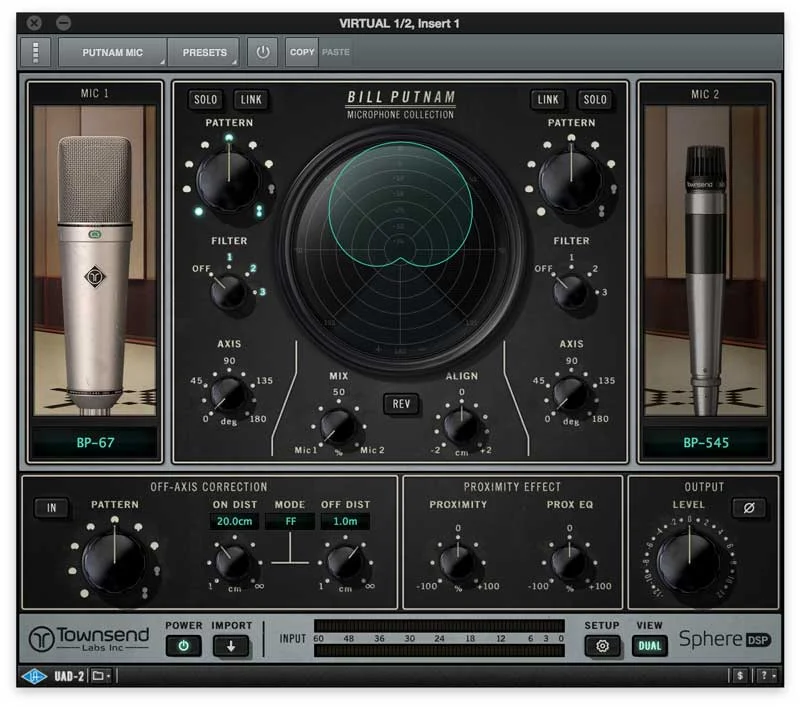
Task: Click the Mic 1 PATTERN knob
Action: (x=228, y=180)
